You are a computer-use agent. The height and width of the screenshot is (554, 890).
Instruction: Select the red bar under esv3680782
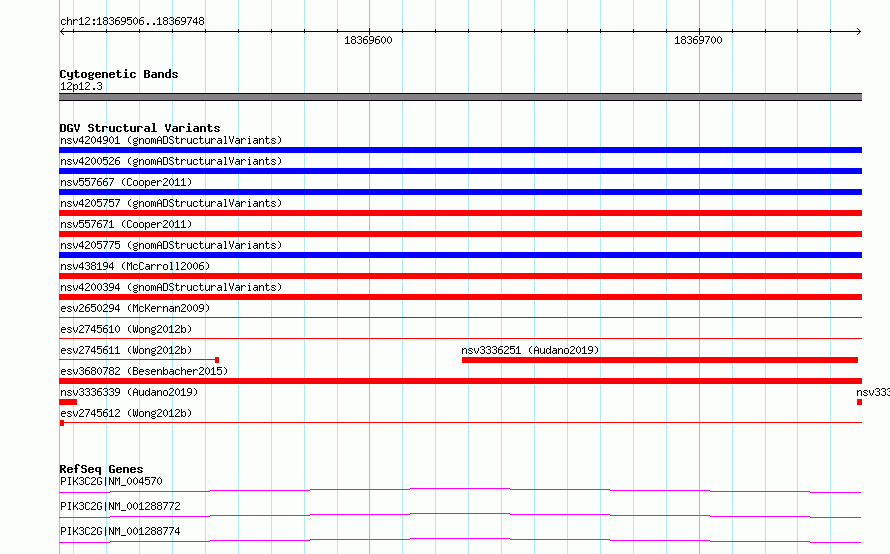(x=460, y=381)
